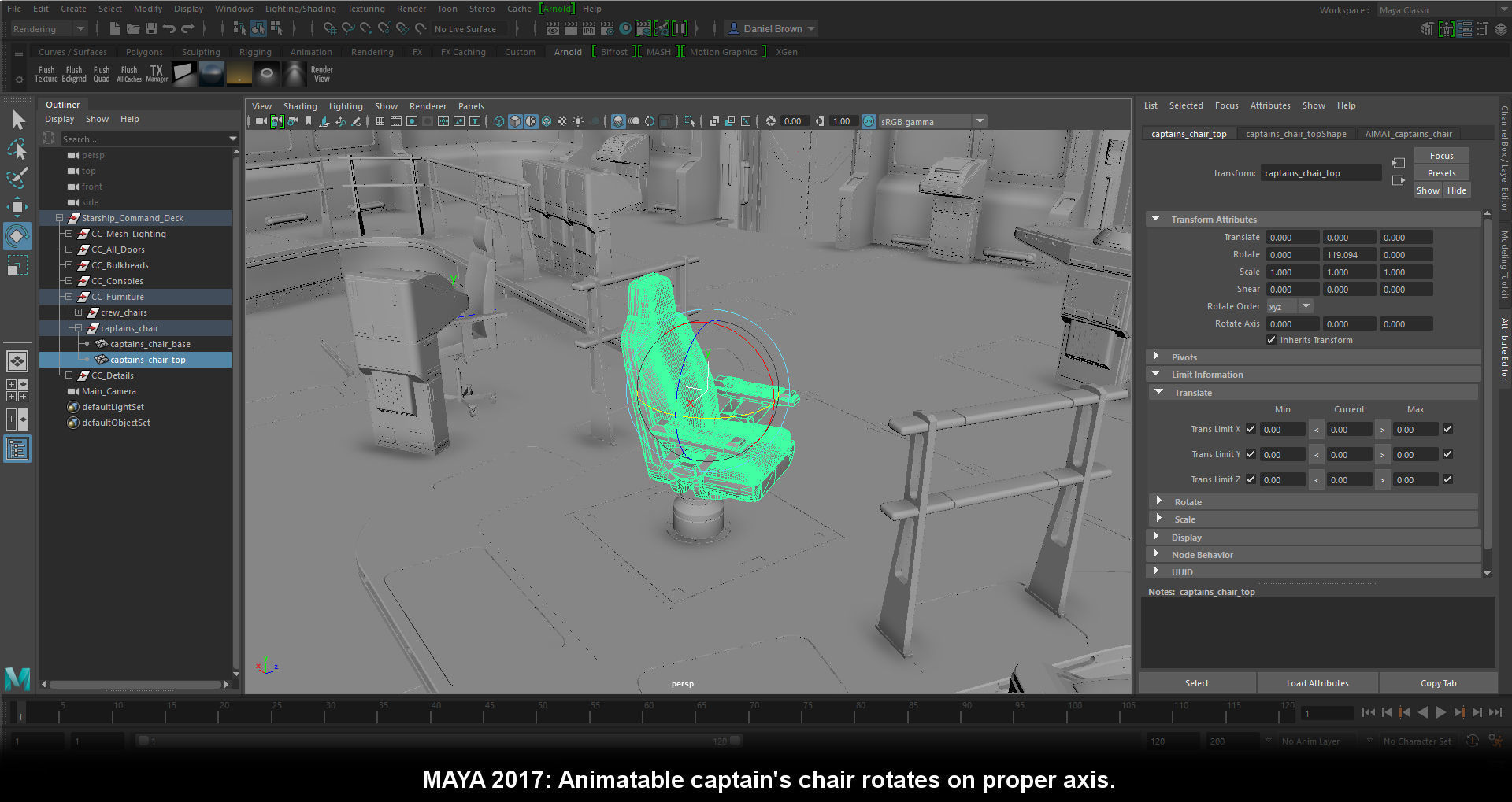This screenshot has width=1512, height=802.
Task: Click the Undo icon
Action: tap(169, 29)
